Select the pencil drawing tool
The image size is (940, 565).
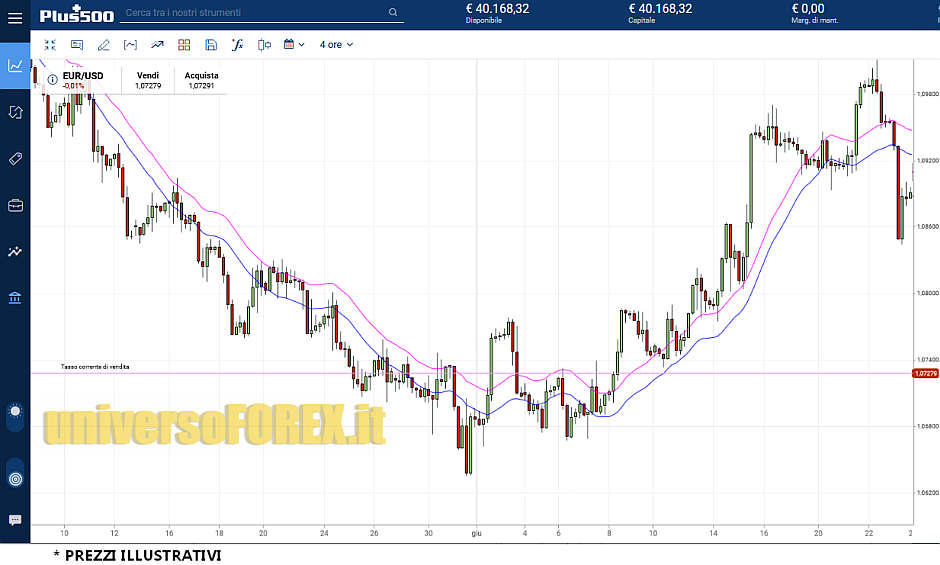tap(104, 45)
